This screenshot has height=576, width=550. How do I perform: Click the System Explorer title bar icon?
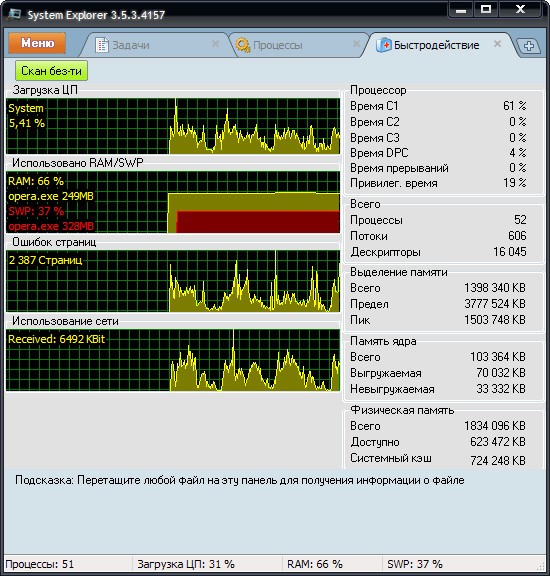14,14
